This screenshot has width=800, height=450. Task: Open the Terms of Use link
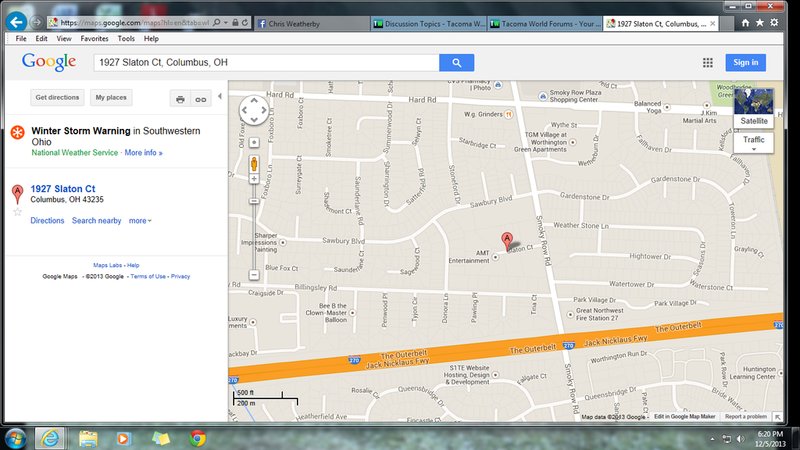(148, 277)
